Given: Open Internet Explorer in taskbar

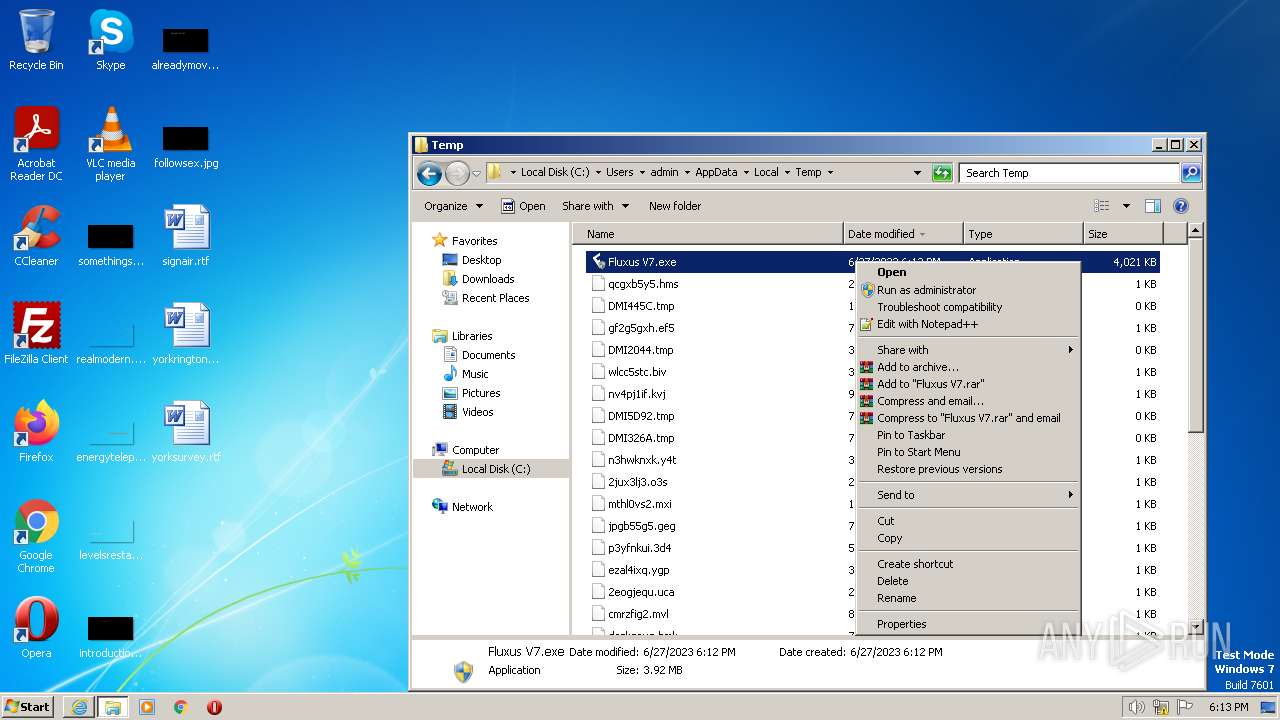Looking at the screenshot, I should [79, 707].
